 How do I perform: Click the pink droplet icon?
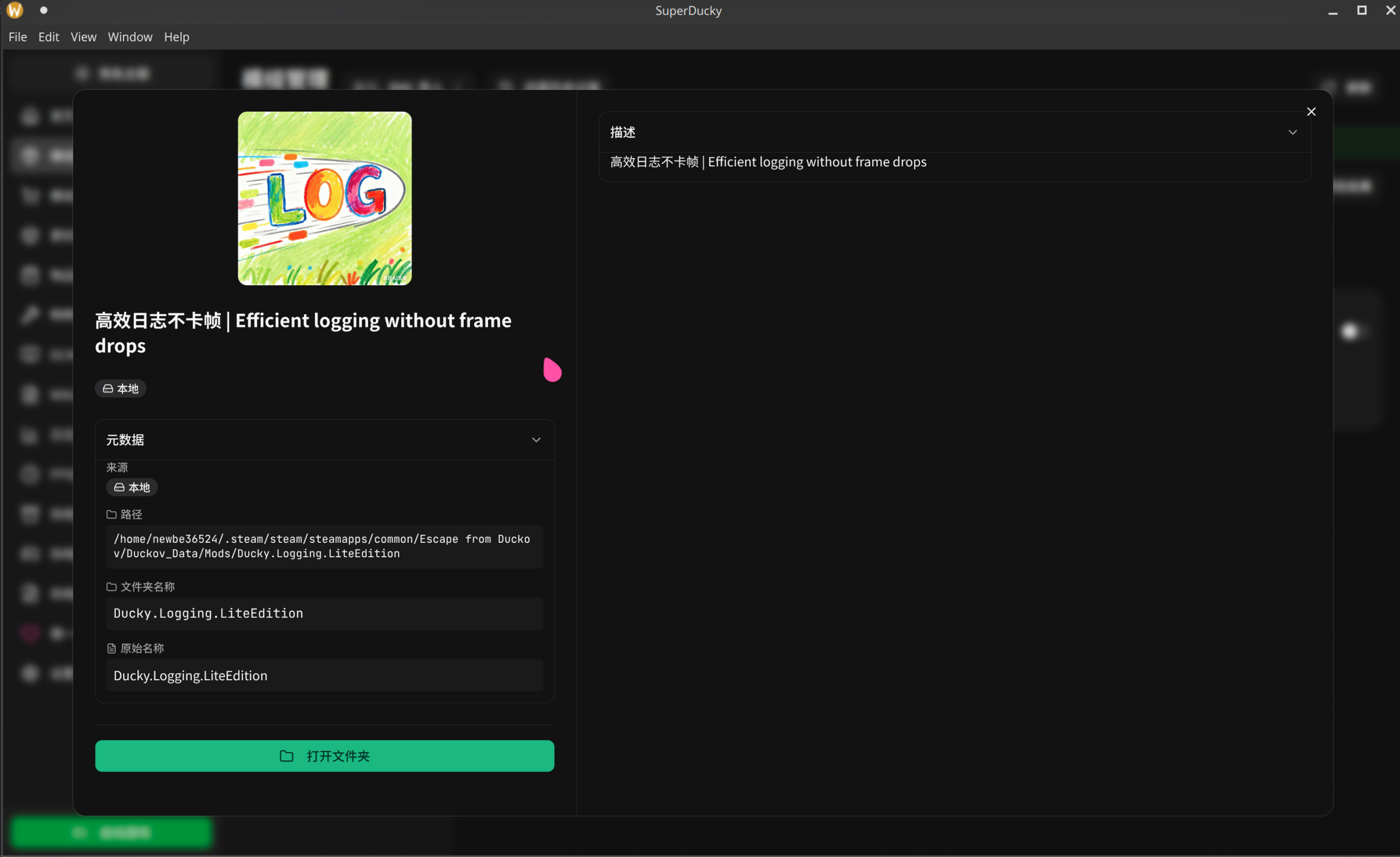pyautogui.click(x=552, y=370)
